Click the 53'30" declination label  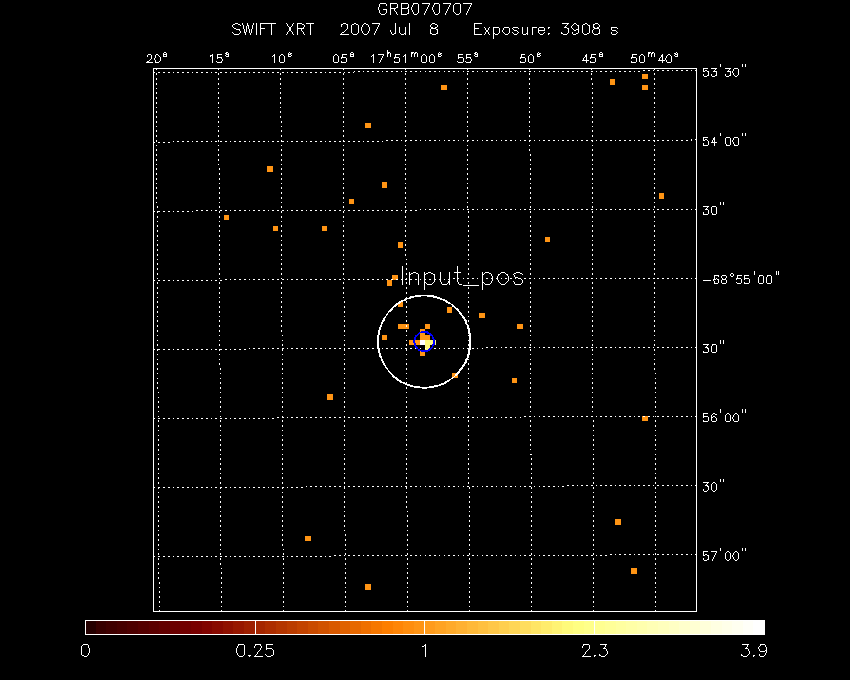click(x=724, y=72)
